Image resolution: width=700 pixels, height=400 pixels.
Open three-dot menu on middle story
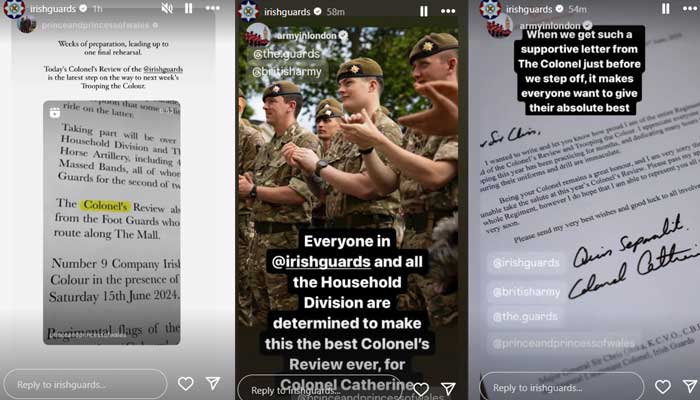(448, 11)
